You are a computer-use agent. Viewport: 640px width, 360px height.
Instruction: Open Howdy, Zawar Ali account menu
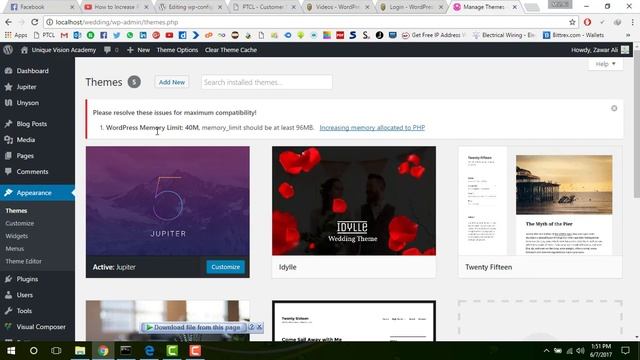coord(600,50)
